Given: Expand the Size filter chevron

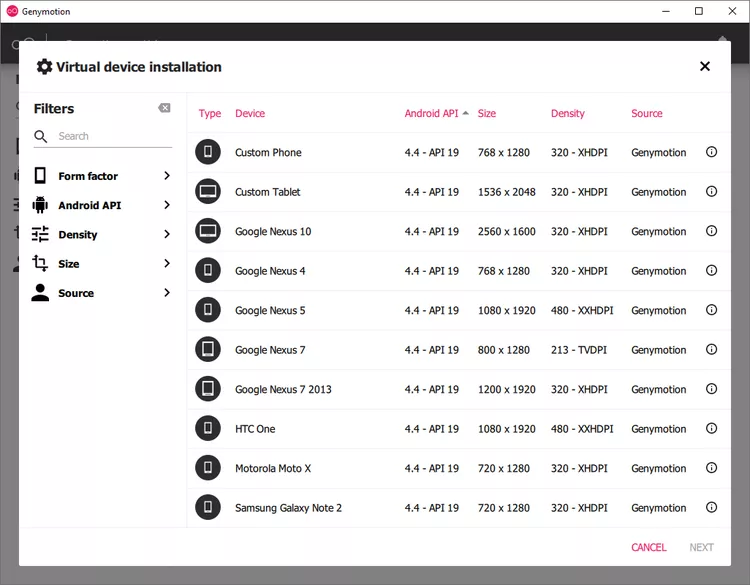Looking at the screenshot, I should tap(166, 263).
